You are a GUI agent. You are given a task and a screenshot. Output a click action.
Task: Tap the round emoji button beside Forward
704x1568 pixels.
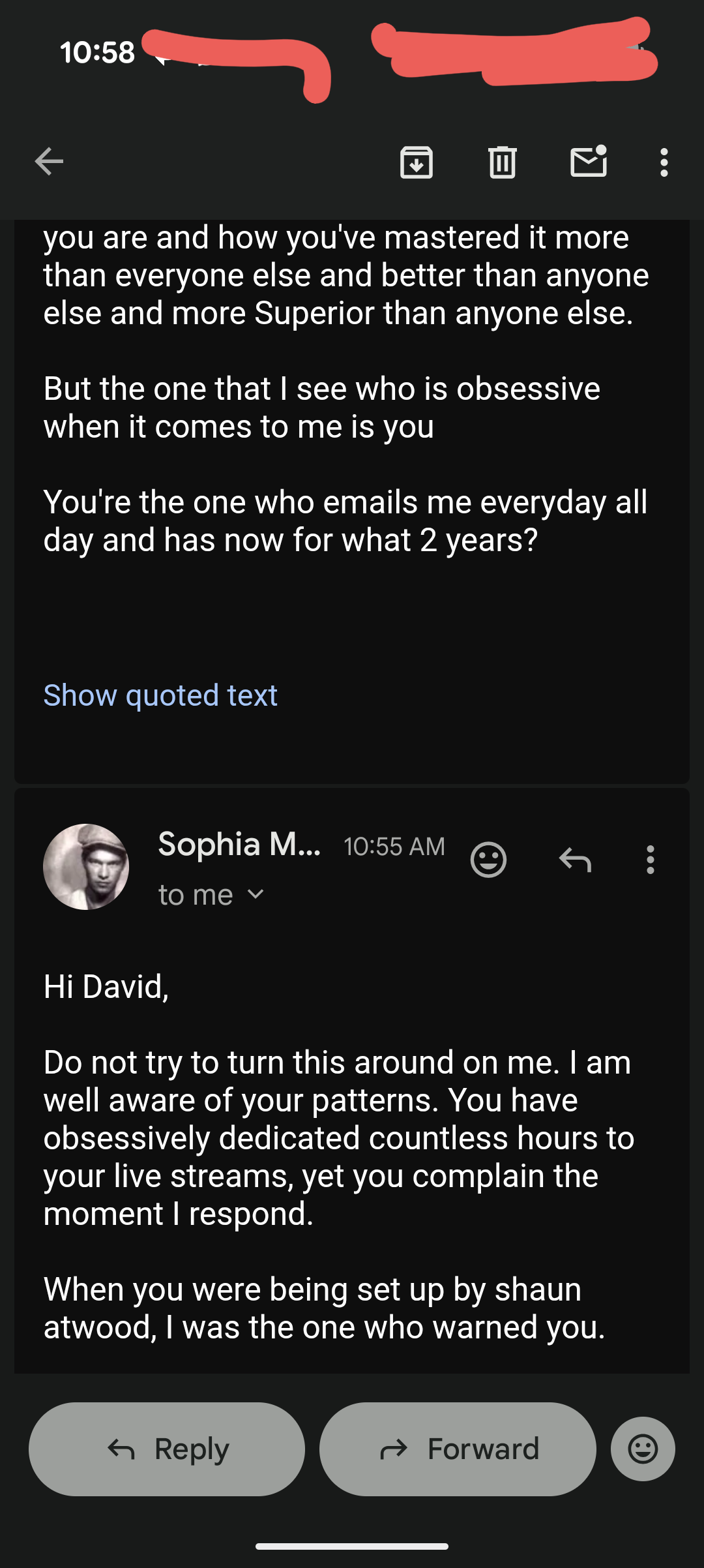(x=643, y=1449)
